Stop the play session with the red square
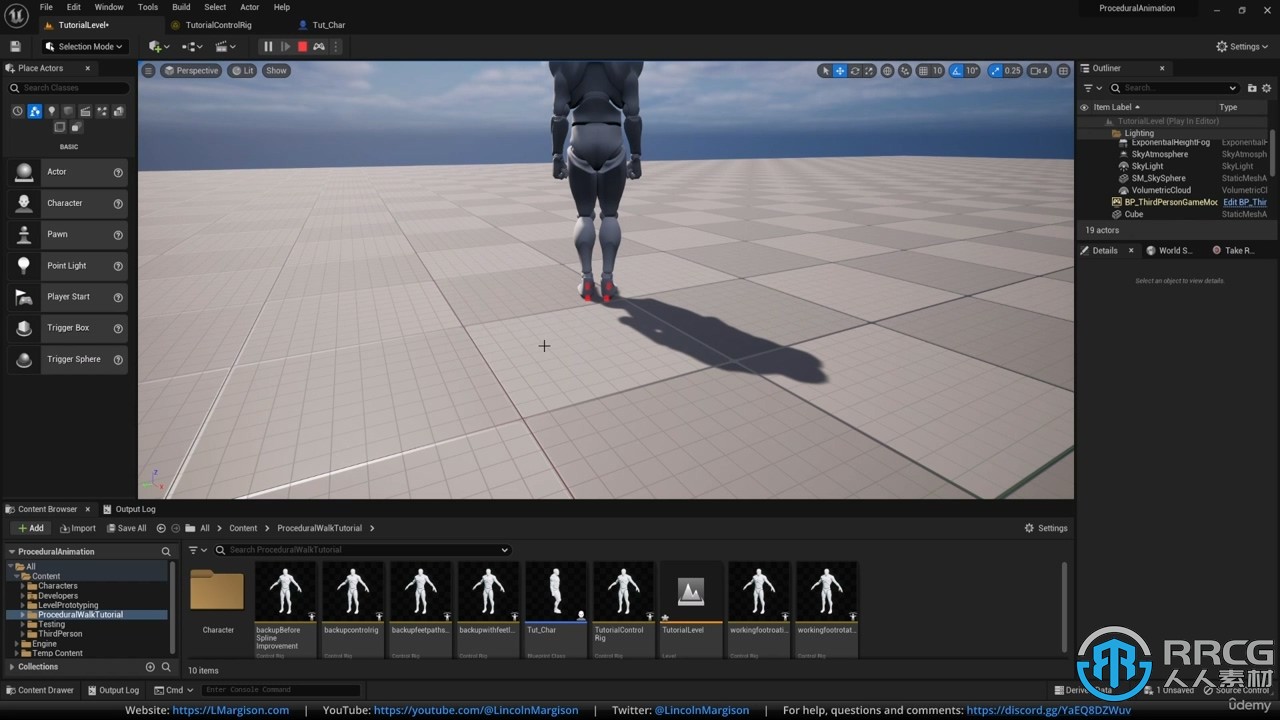The image size is (1280, 720). pyautogui.click(x=302, y=46)
